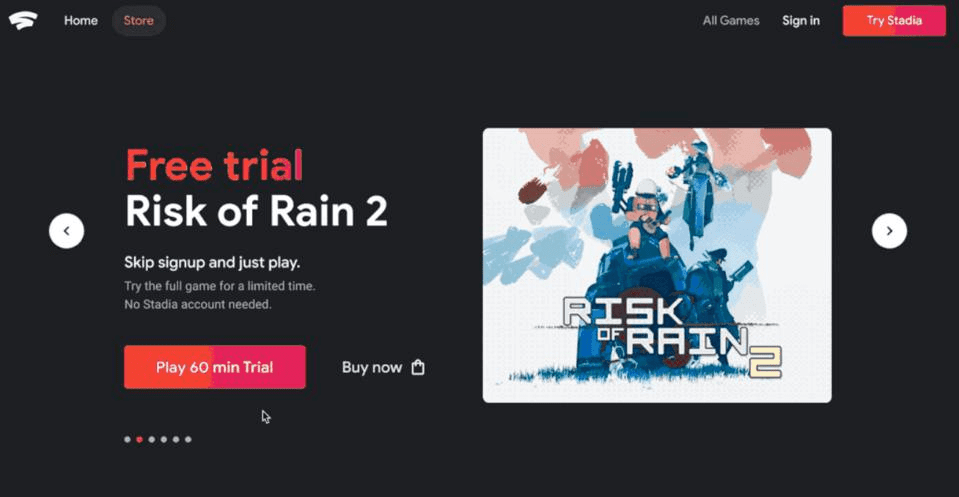
Task: Click the Risk of Rain 2 heading
Action: tap(256, 212)
